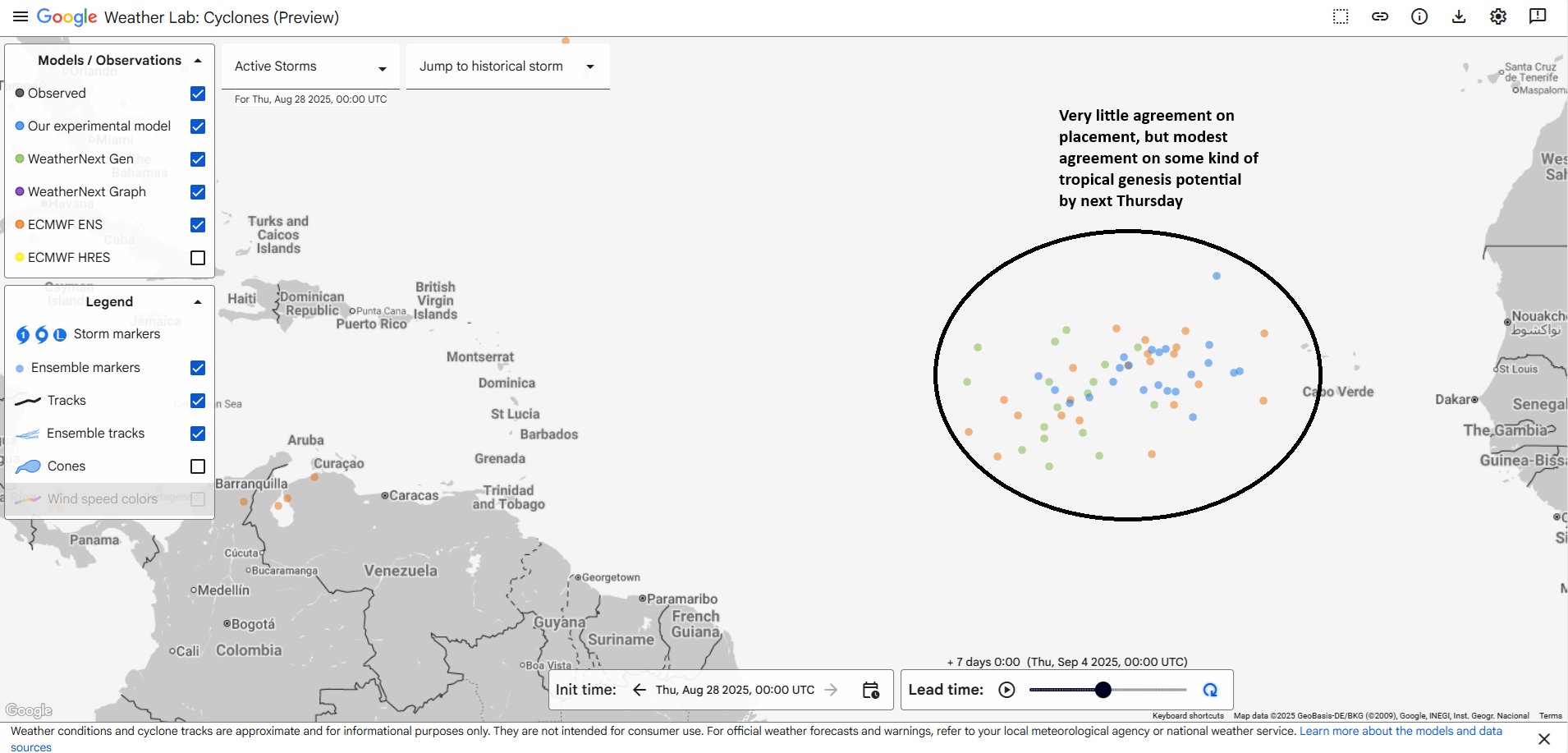1568x753 pixels.
Task: Click the WeatherNext Gen green dot
Action: (20, 158)
